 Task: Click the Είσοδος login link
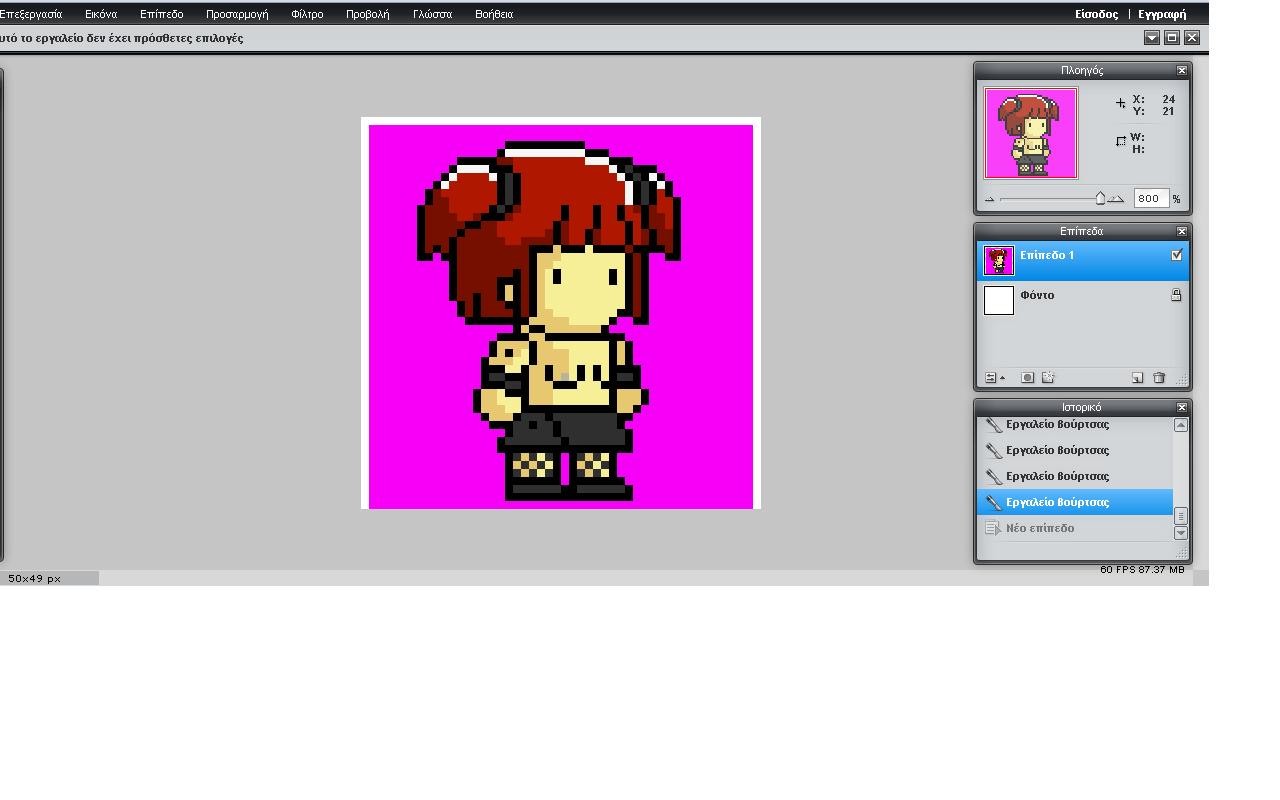1096,14
